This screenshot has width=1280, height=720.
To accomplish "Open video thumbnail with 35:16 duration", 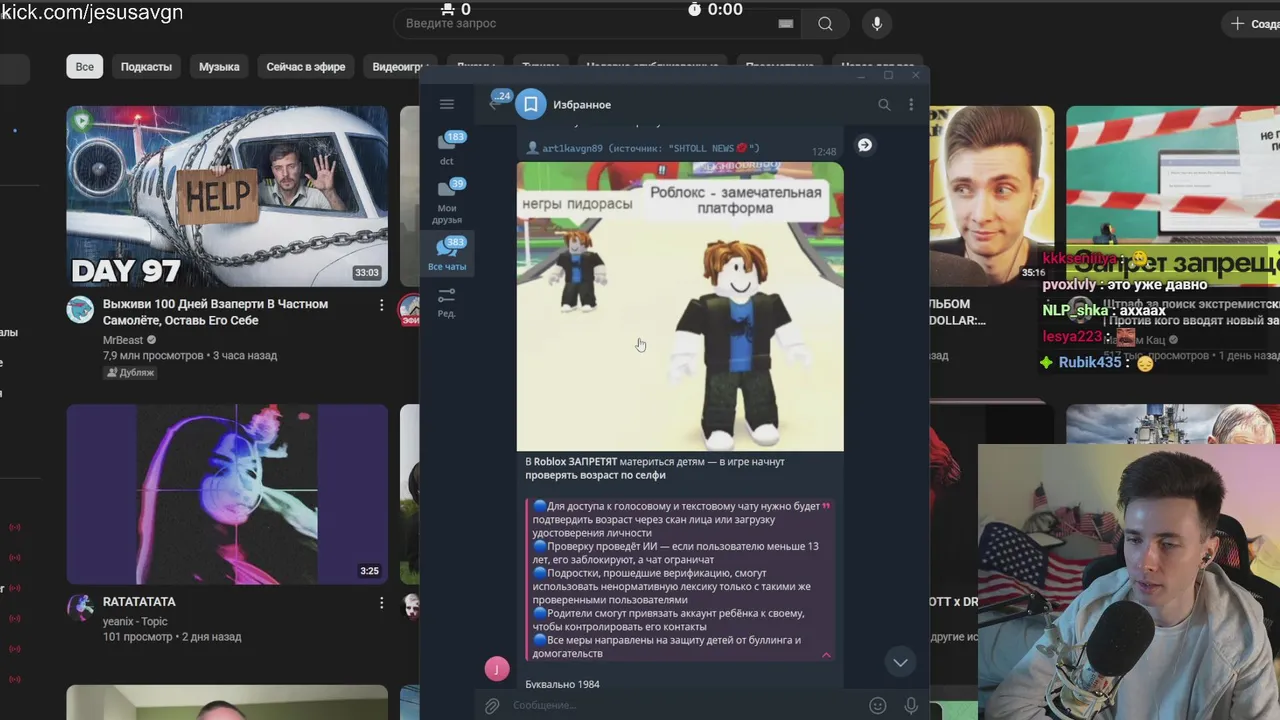I will click(x=991, y=197).
